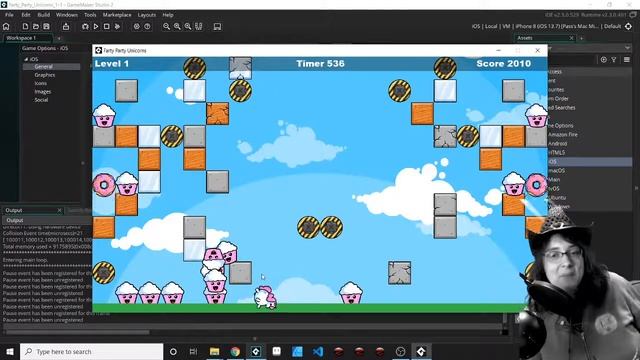The image size is (640, 360).
Task: Open the Marketplace menu
Action: (x=117, y=15)
